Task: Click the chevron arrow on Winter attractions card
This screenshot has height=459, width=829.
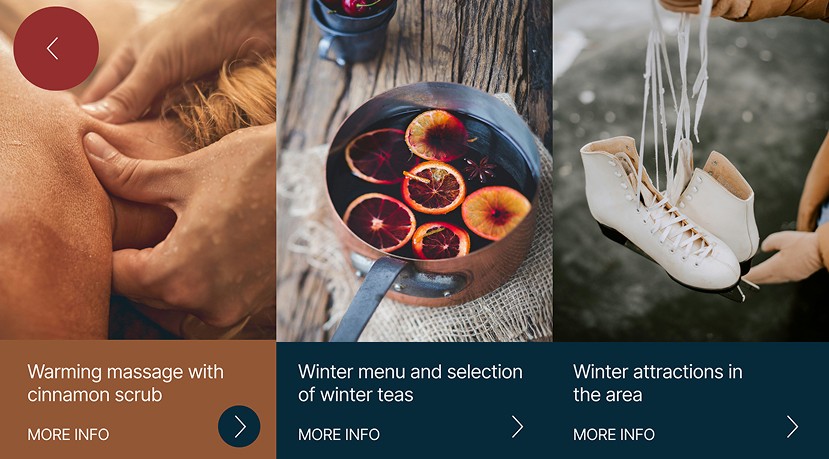Action: pos(792,427)
